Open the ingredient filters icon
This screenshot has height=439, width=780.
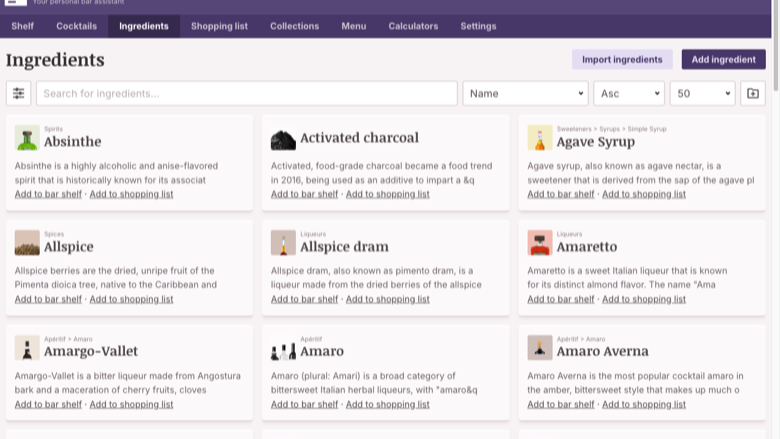tap(18, 93)
